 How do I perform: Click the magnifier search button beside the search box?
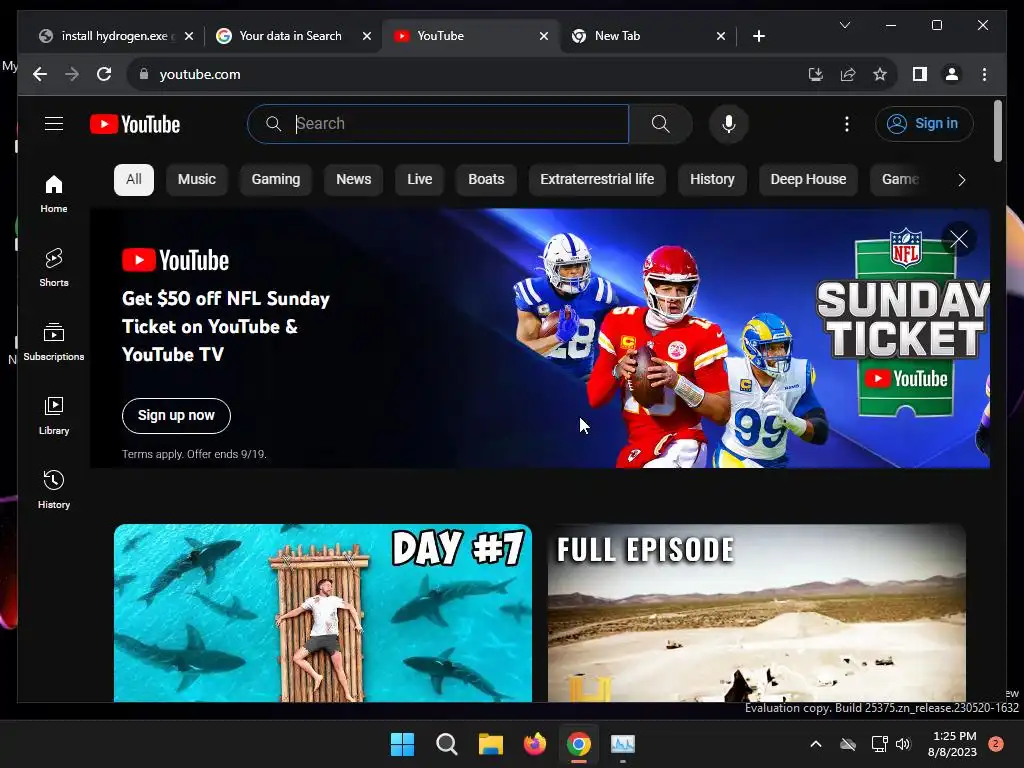point(660,123)
